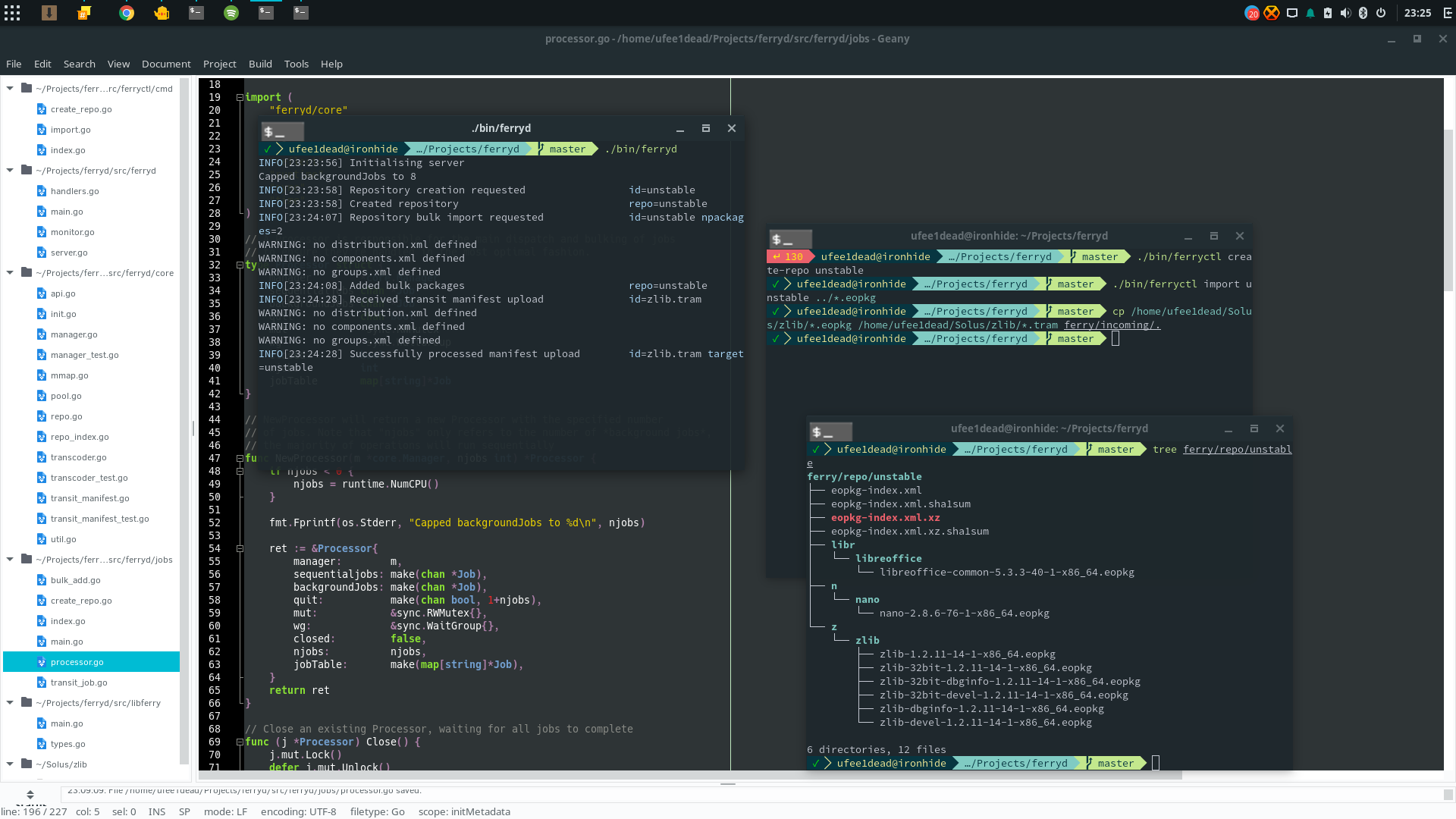Fold the import block at line 19
This screenshot has height=819, width=1456.
pos(240,97)
